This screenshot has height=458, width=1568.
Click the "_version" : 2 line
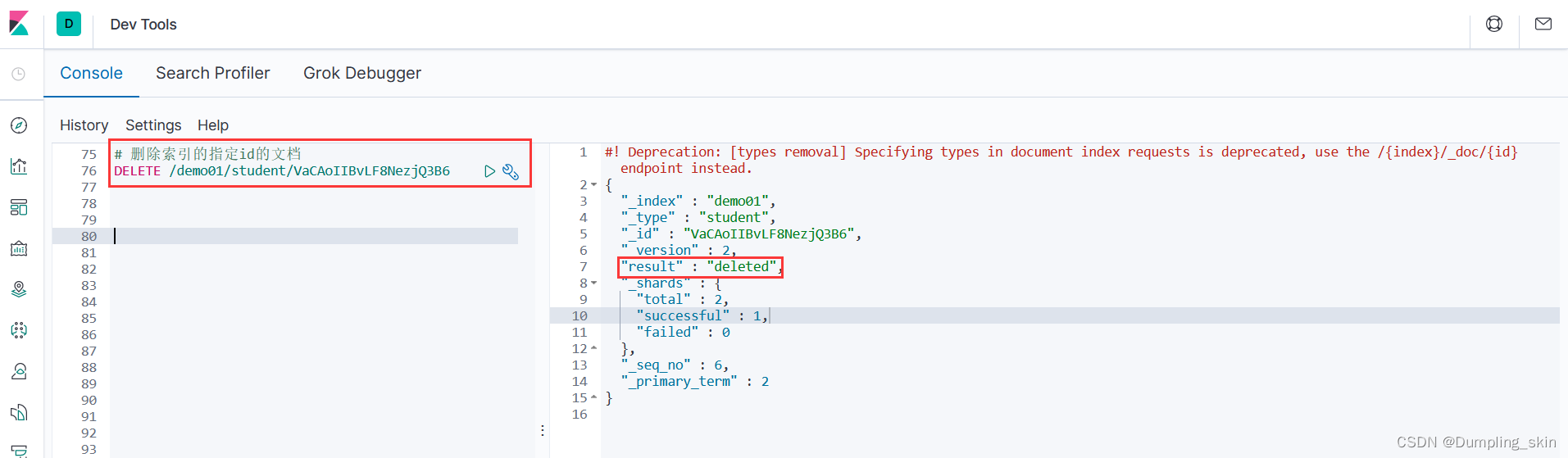click(x=679, y=250)
